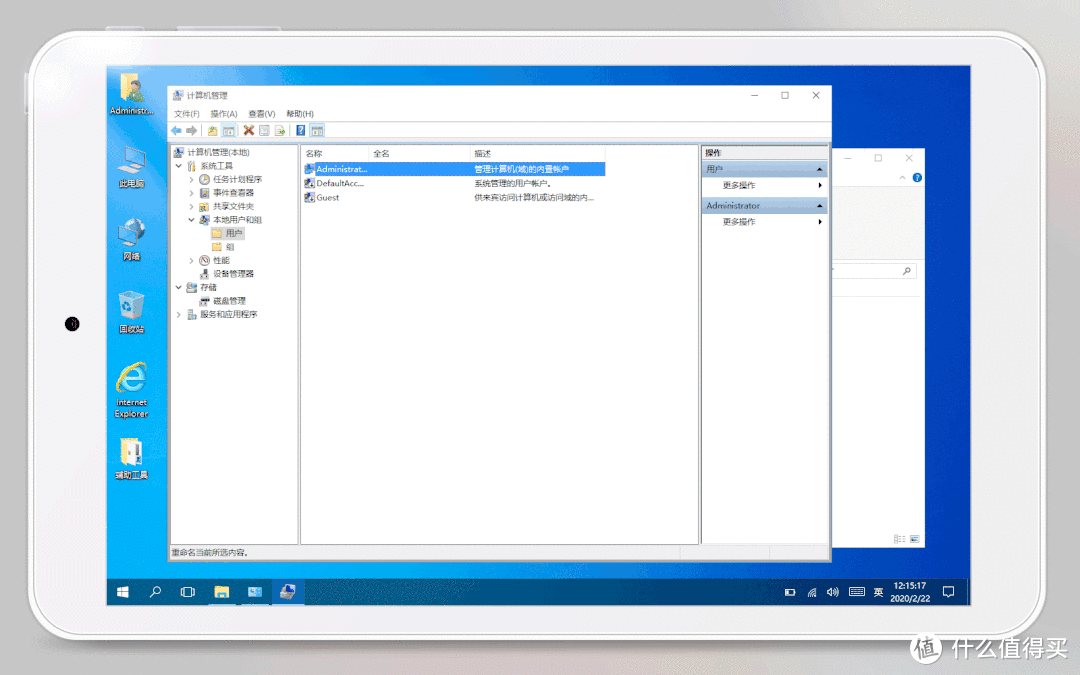Click the properties toolbar icon
1080x675 pixels.
264,130
